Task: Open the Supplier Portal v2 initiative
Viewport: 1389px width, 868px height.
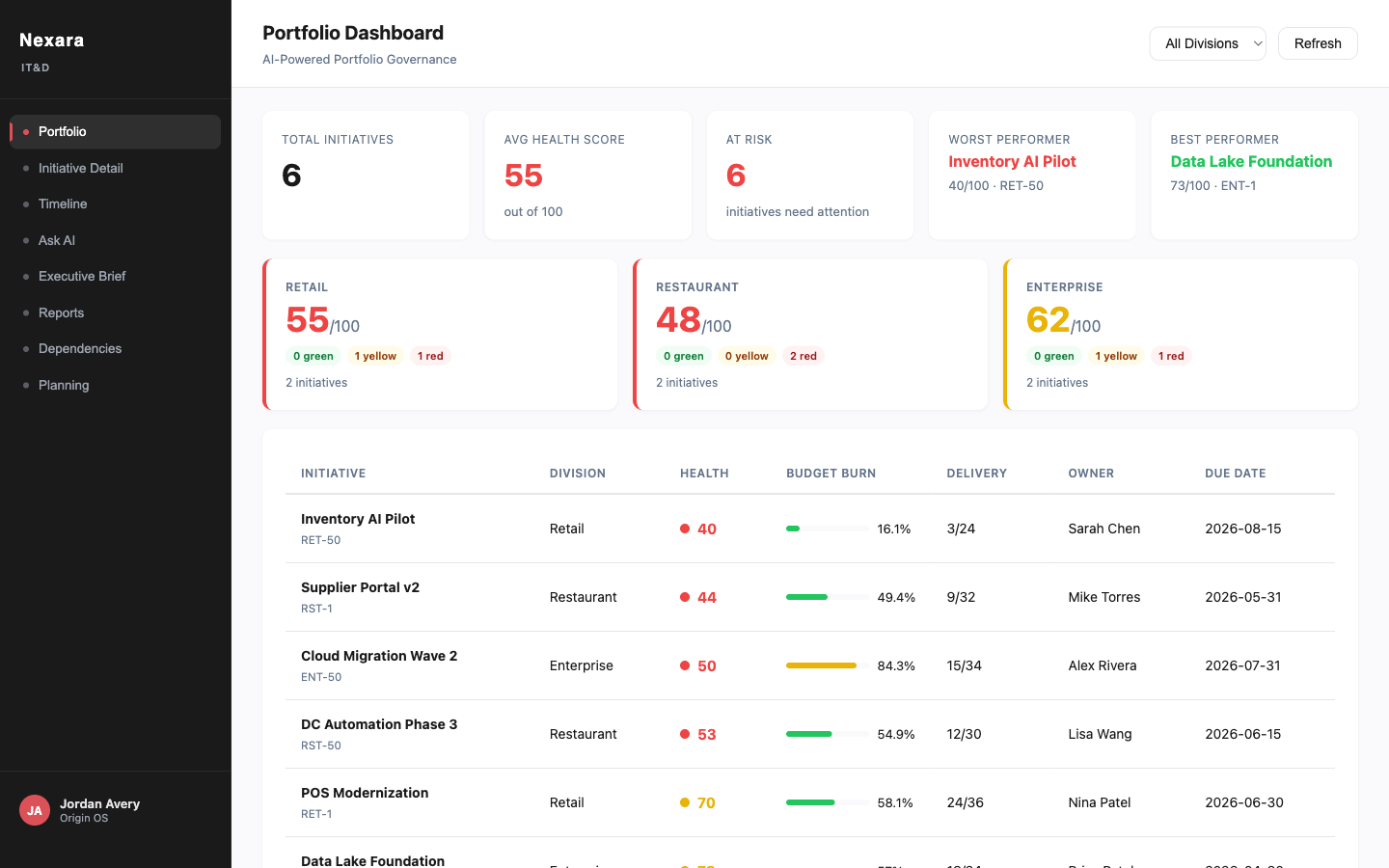Action: pyautogui.click(x=360, y=587)
